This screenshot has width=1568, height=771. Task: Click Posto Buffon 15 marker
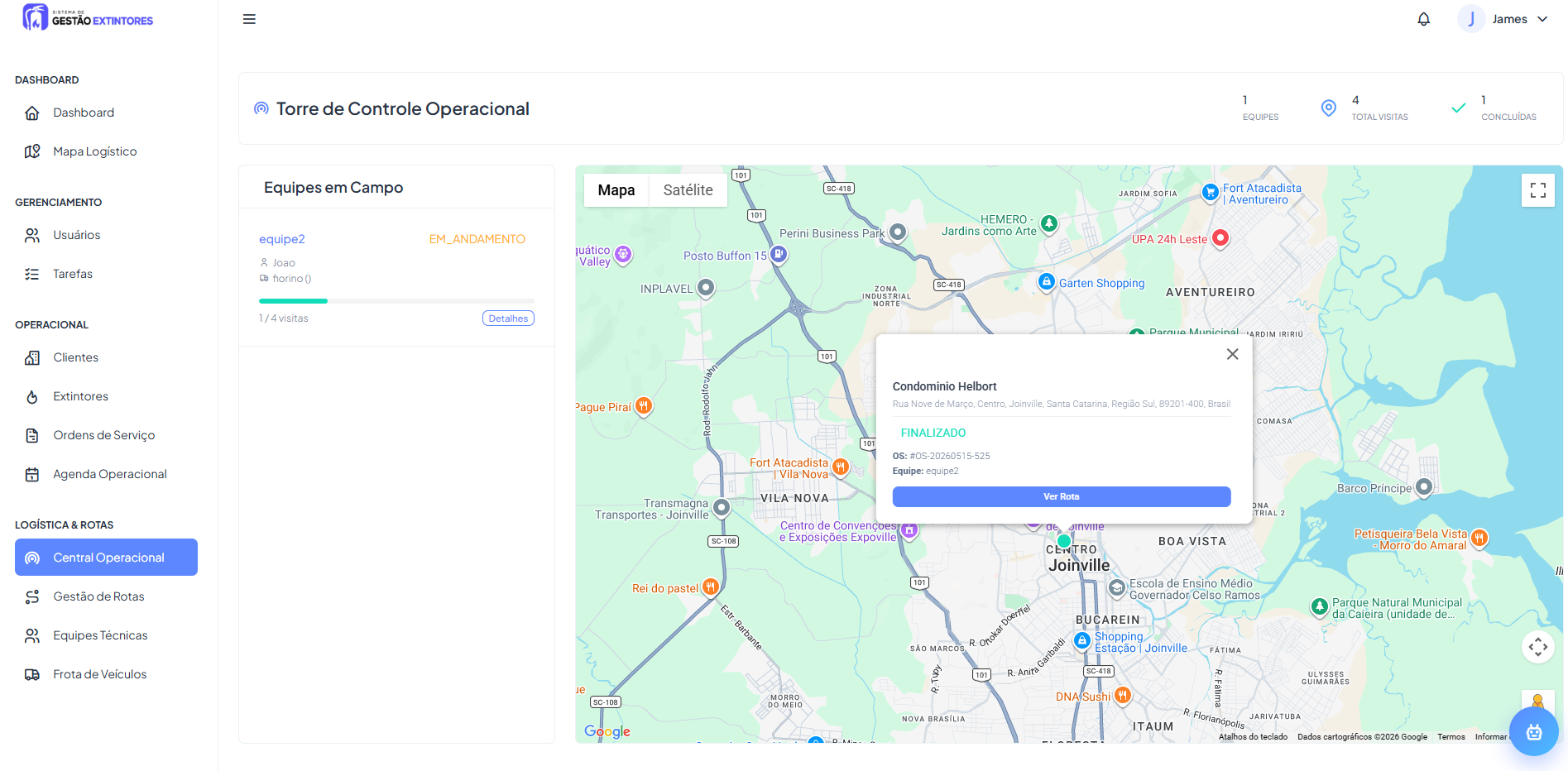[x=778, y=255]
